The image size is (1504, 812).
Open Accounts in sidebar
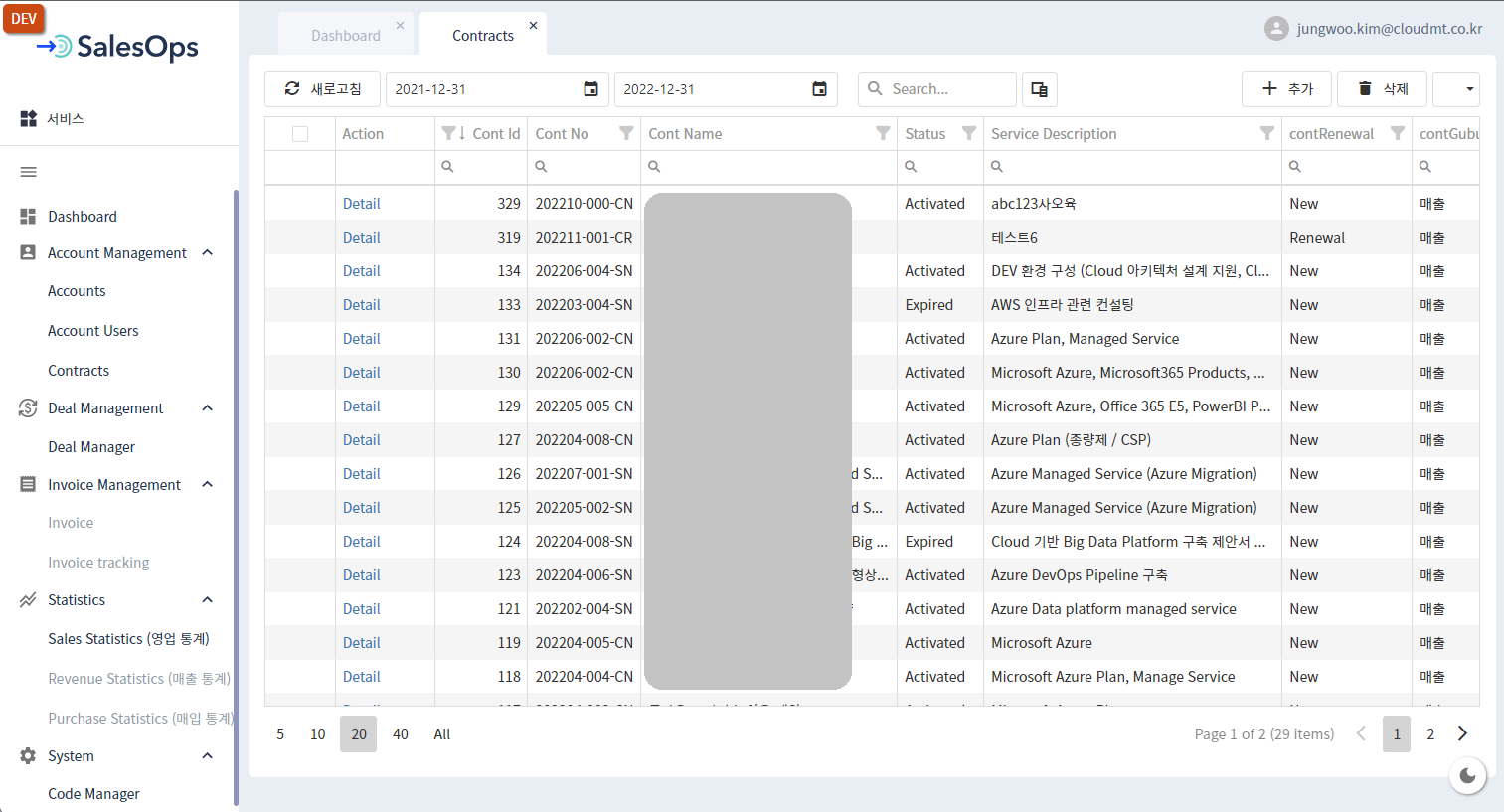(77, 291)
